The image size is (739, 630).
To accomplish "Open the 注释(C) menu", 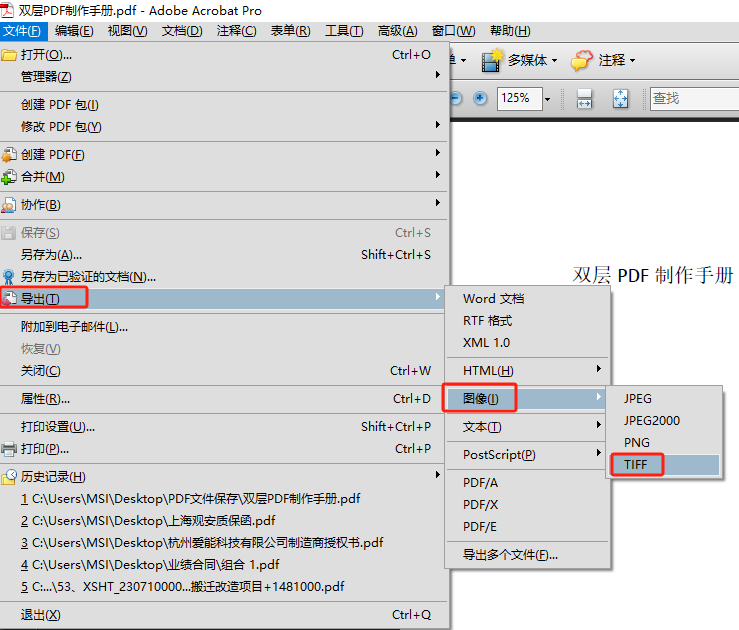I will click(x=237, y=31).
